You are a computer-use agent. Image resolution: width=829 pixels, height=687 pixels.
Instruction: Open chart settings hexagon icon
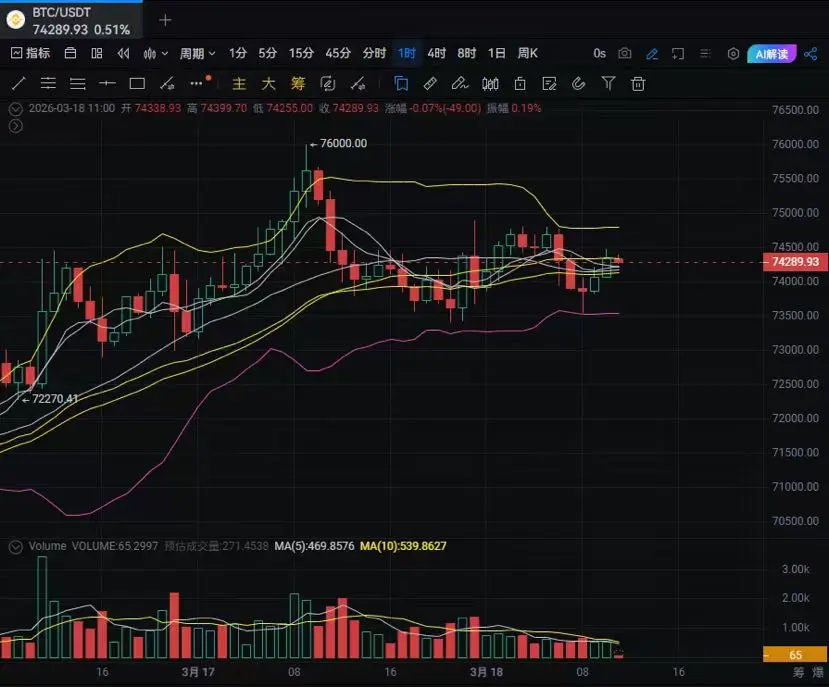pos(733,53)
